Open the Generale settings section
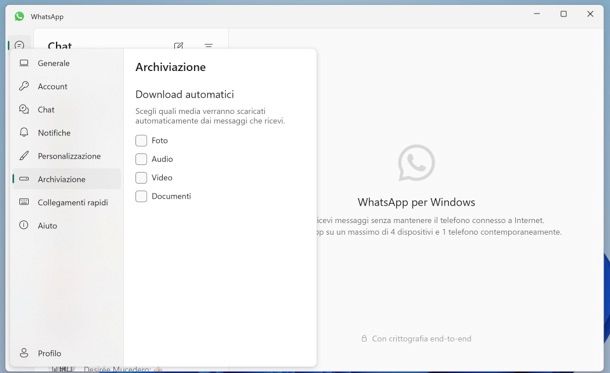The image size is (610, 373). [66, 63]
